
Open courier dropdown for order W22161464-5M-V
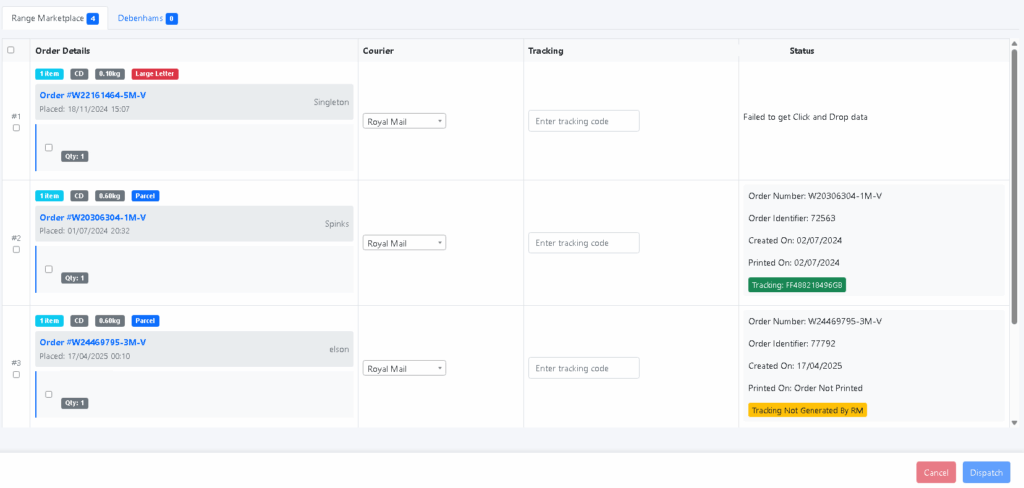[x=404, y=121]
